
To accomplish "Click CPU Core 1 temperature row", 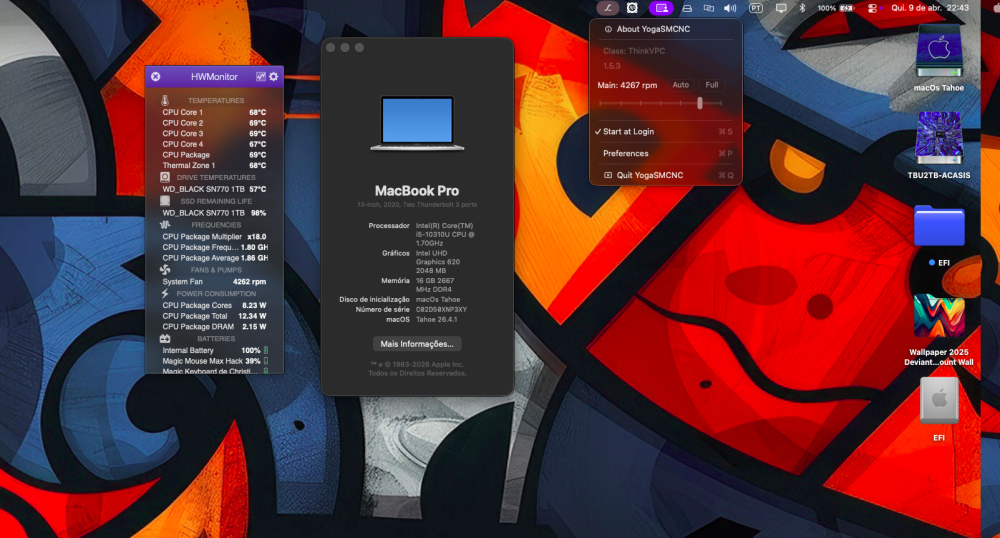I will [x=214, y=112].
